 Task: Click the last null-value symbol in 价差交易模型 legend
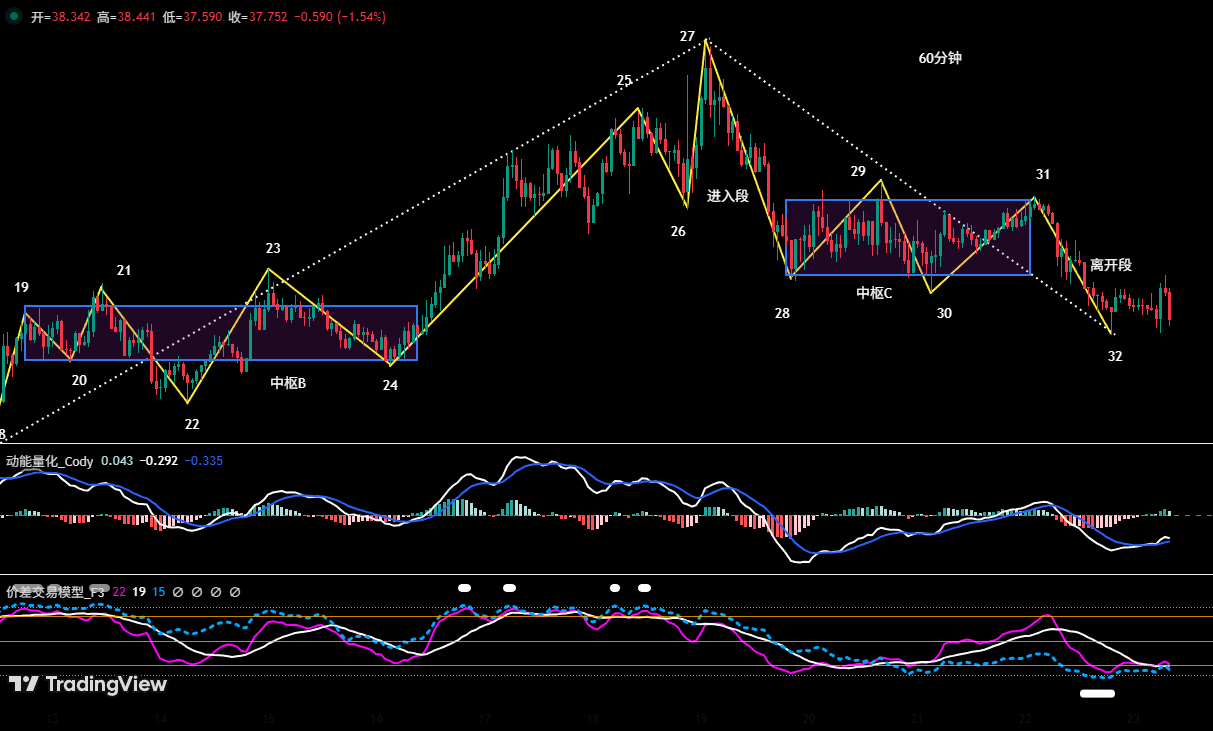pyautogui.click(x=235, y=592)
